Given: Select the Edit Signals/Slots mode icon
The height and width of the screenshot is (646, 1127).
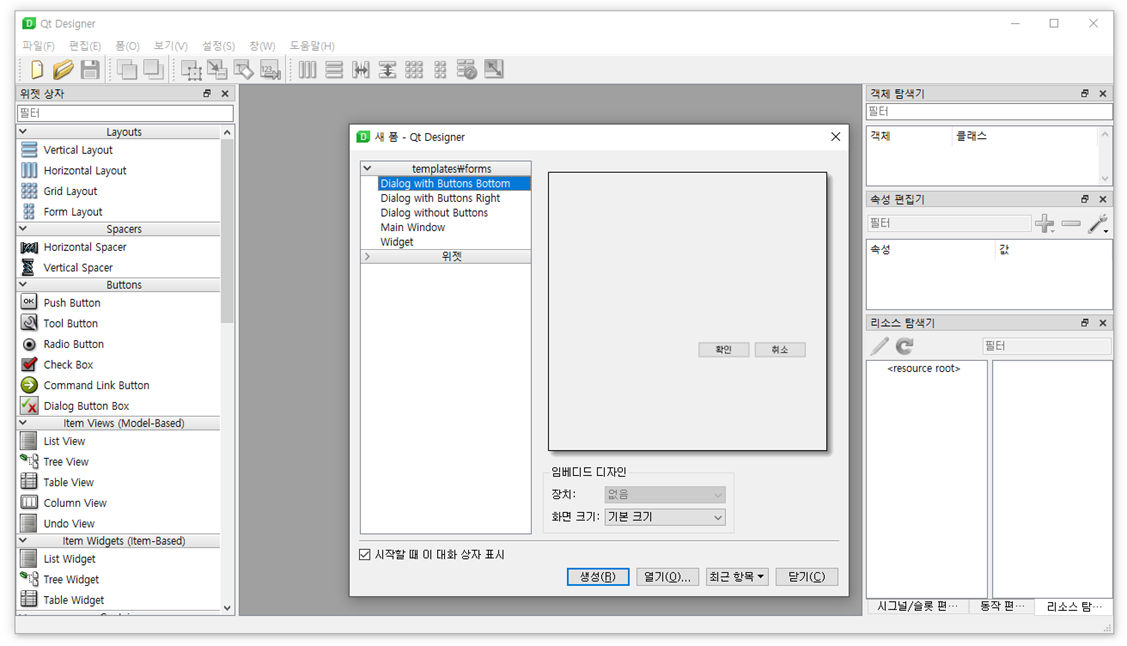Looking at the screenshot, I should click(x=216, y=70).
